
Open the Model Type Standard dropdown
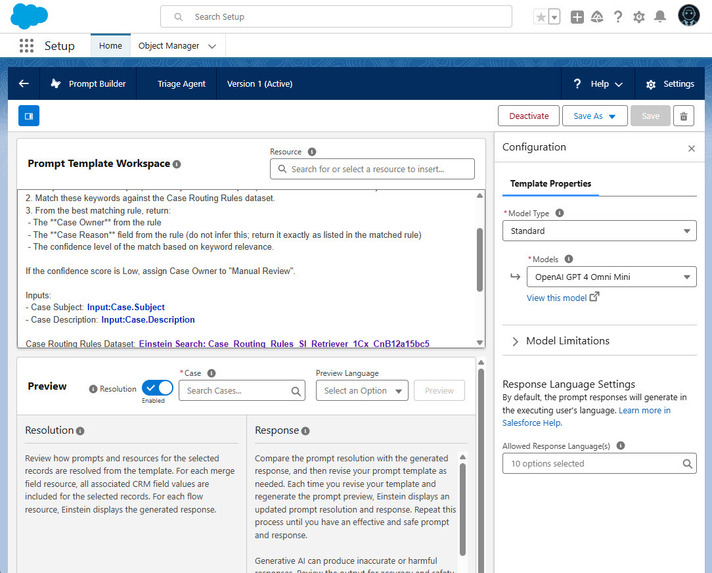599,231
